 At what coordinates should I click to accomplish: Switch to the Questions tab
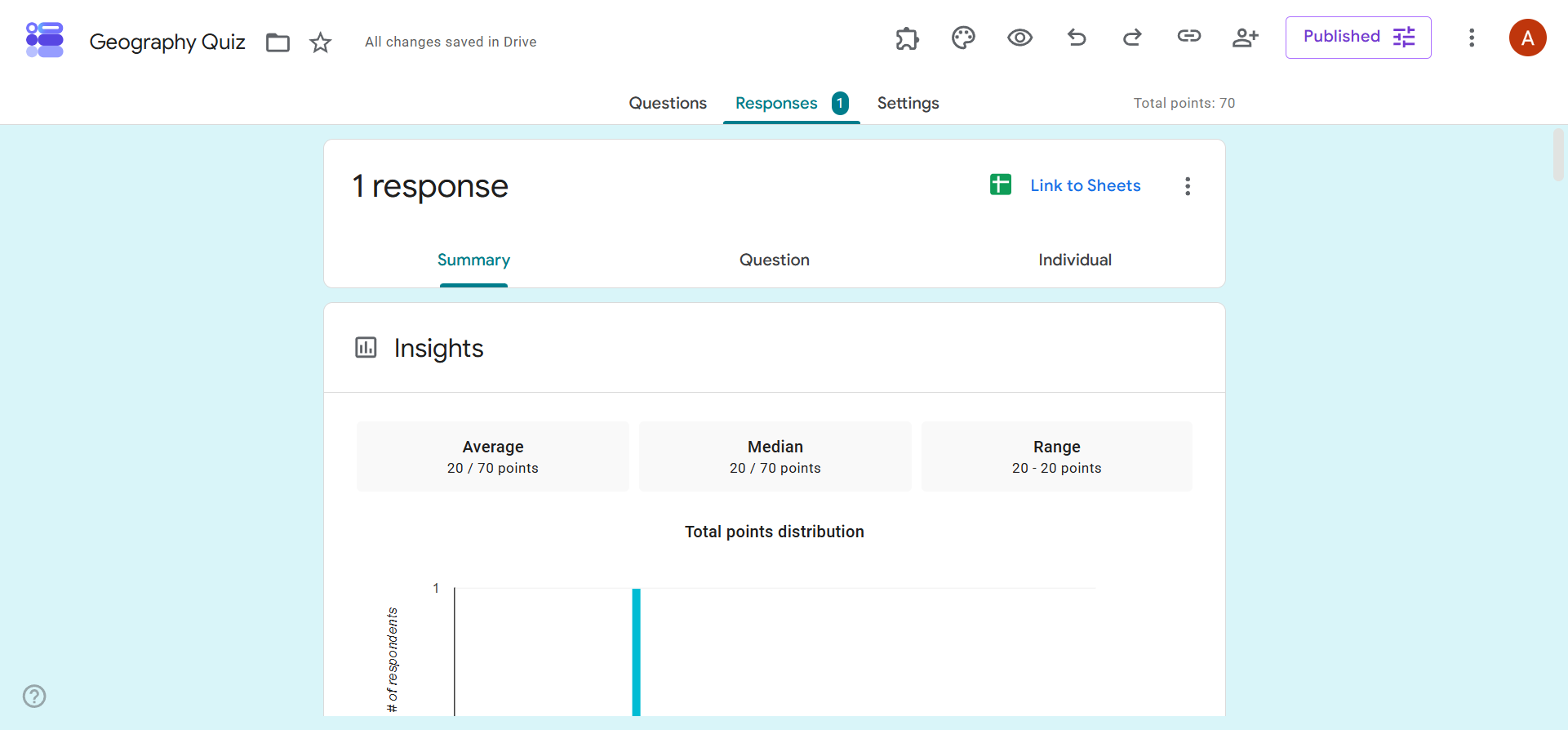point(668,103)
